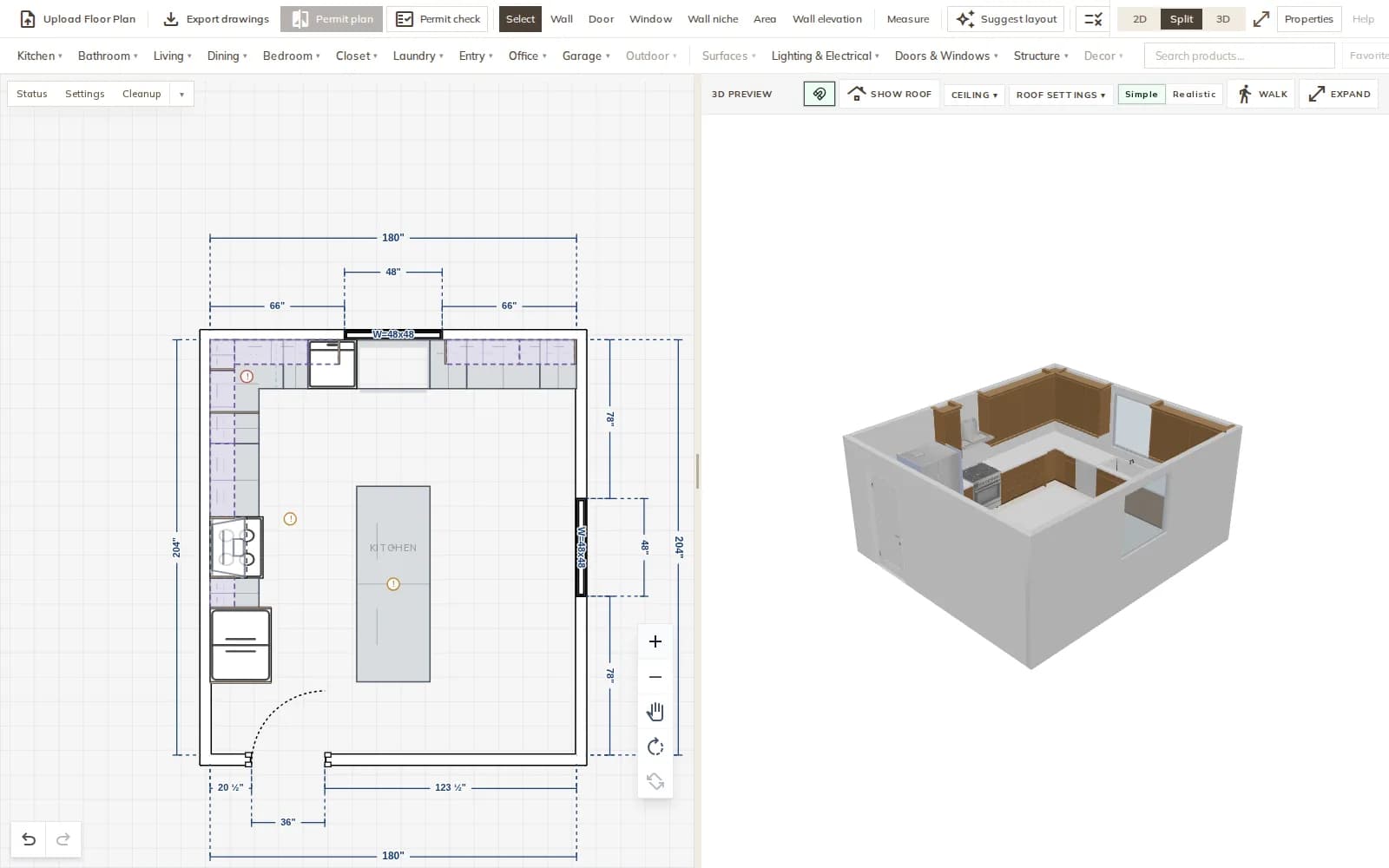Choose the Door tool

[x=601, y=19]
